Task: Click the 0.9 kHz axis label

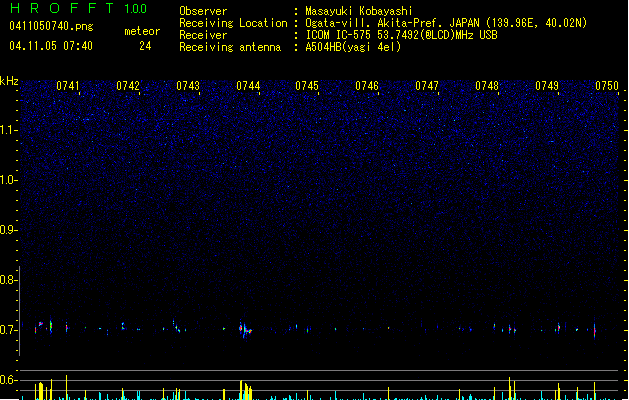Action: [7, 230]
